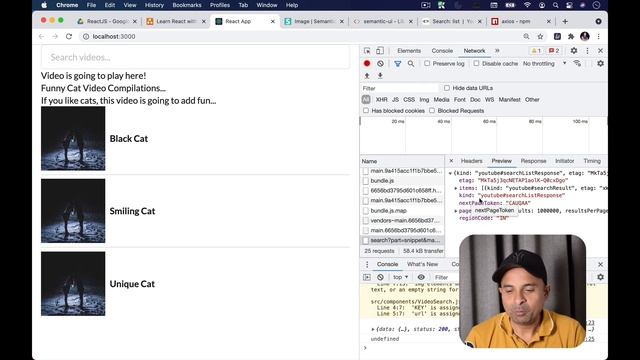The height and width of the screenshot is (360, 640).
Task: Open console live expression eye icon
Action: pos(421,277)
